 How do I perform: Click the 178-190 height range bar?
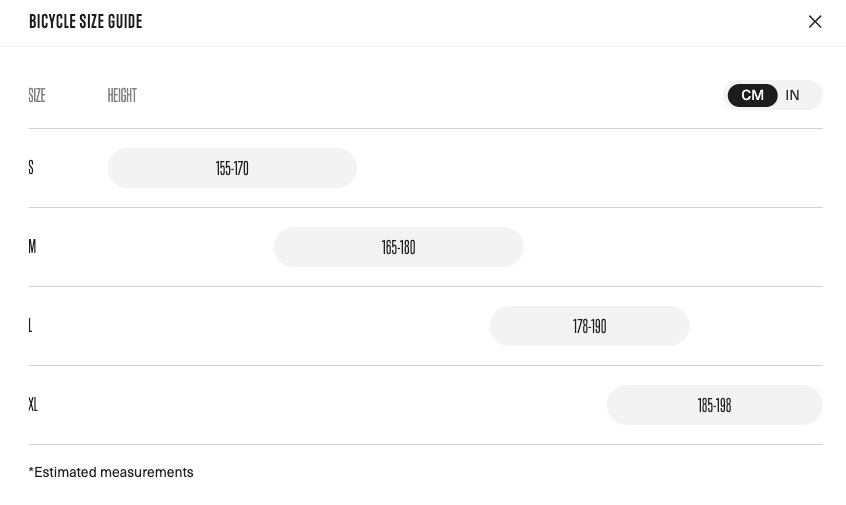[589, 326]
